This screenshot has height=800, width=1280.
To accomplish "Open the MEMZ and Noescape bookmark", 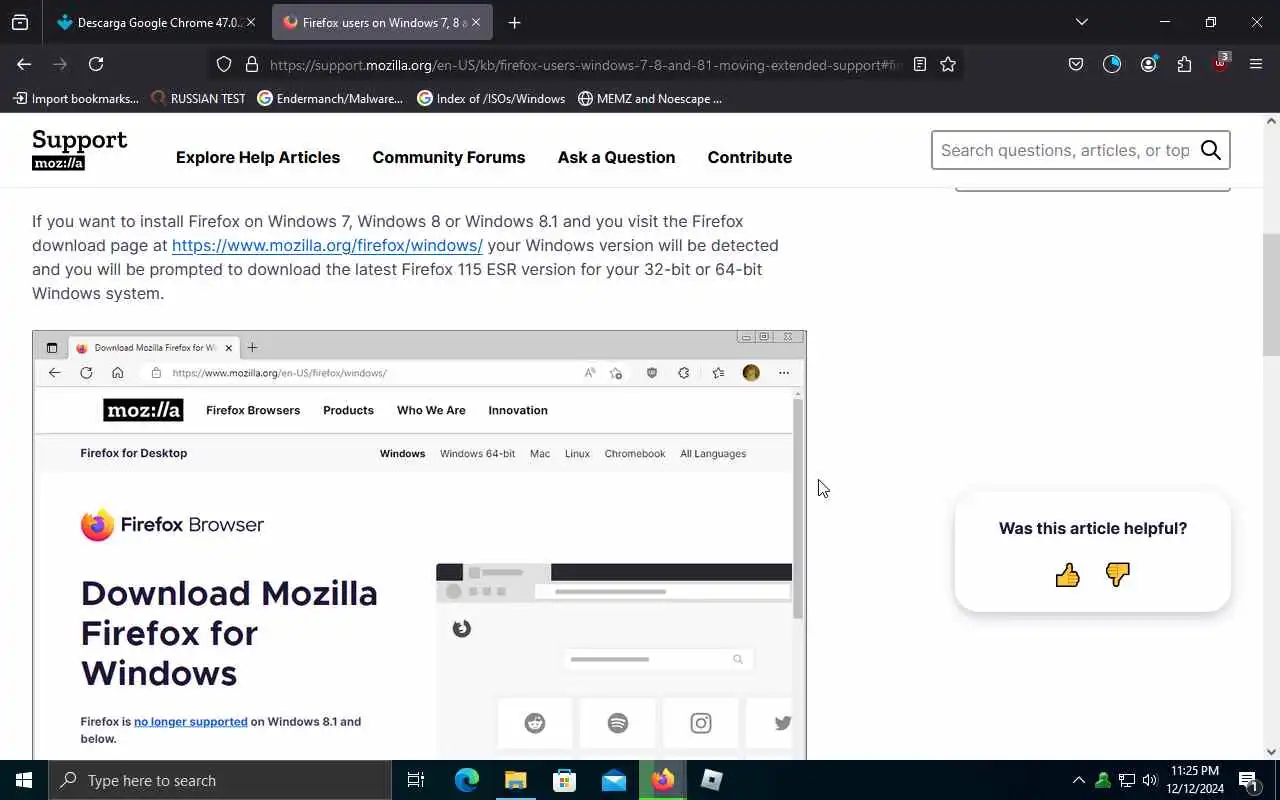I will [x=650, y=98].
